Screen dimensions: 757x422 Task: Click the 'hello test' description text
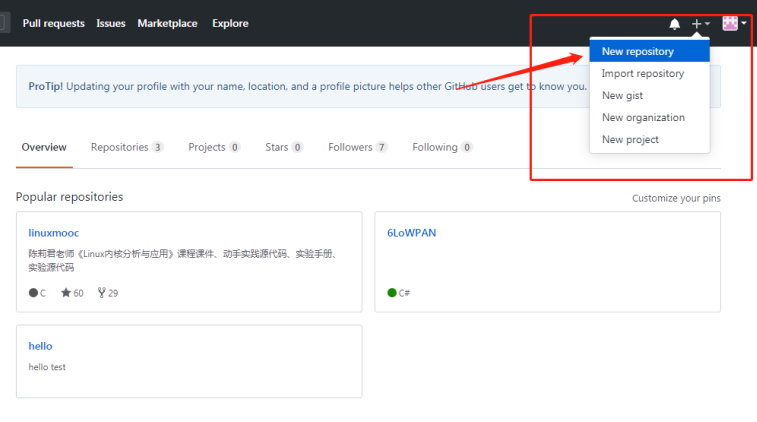[x=47, y=367]
